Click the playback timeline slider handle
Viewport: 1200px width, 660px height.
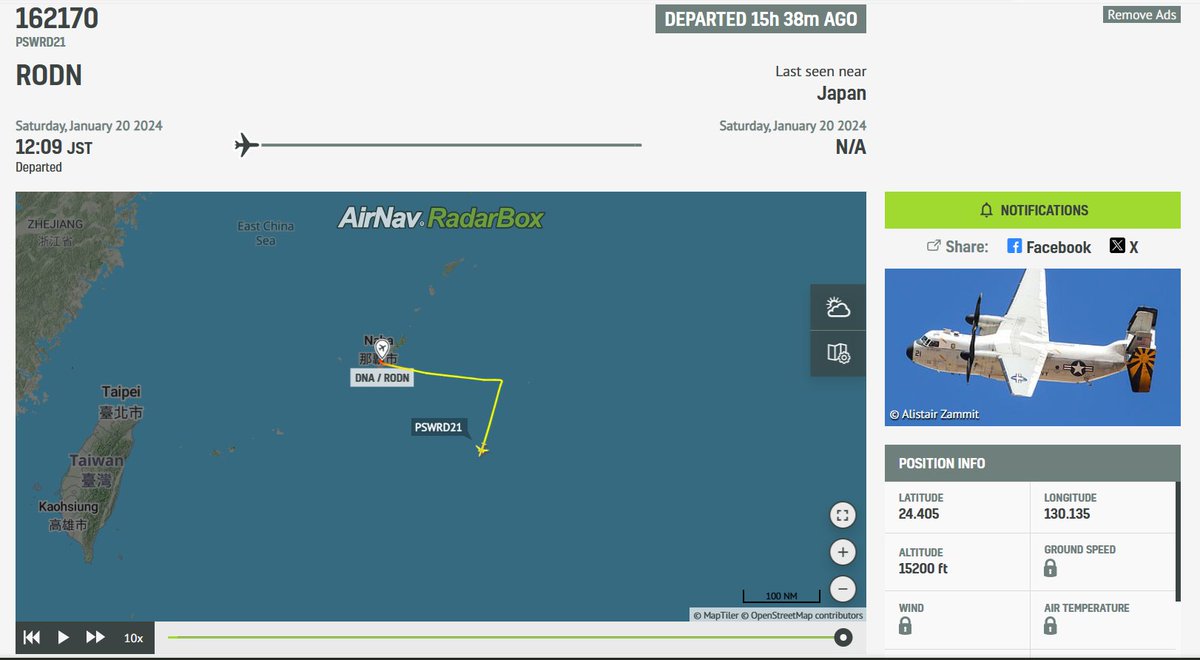[x=843, y=637]
